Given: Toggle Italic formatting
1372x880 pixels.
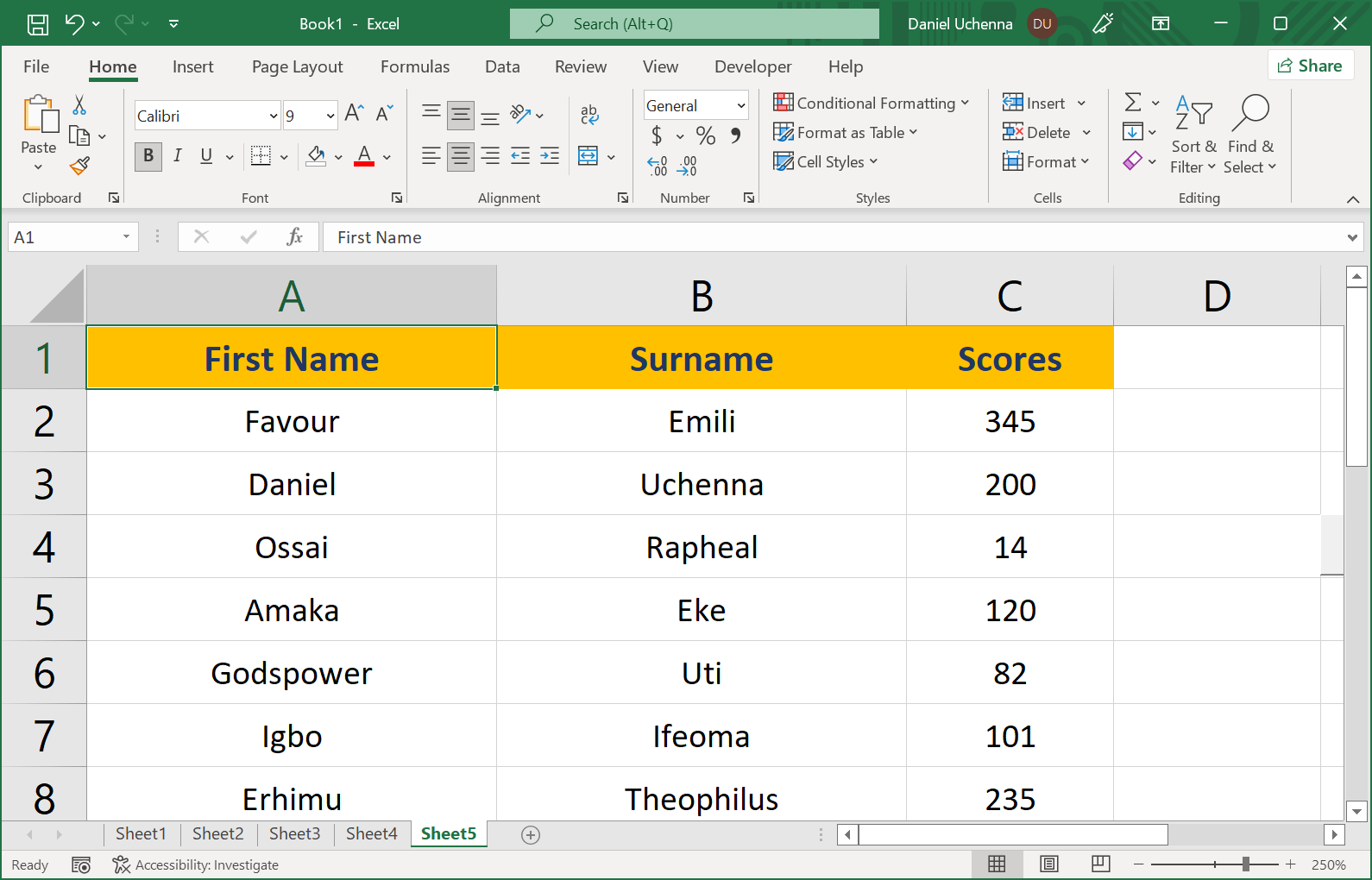Looking at the screenshot, I should [177, 156].
